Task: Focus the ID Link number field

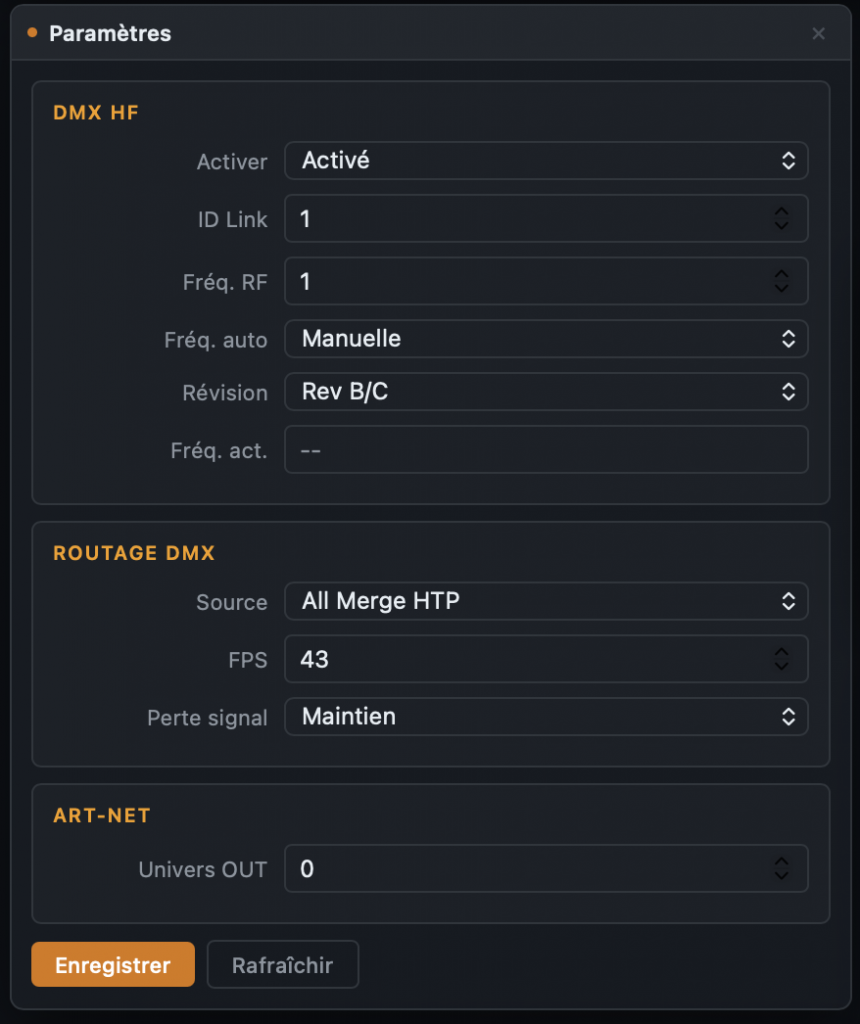Action: coord(529,219)
